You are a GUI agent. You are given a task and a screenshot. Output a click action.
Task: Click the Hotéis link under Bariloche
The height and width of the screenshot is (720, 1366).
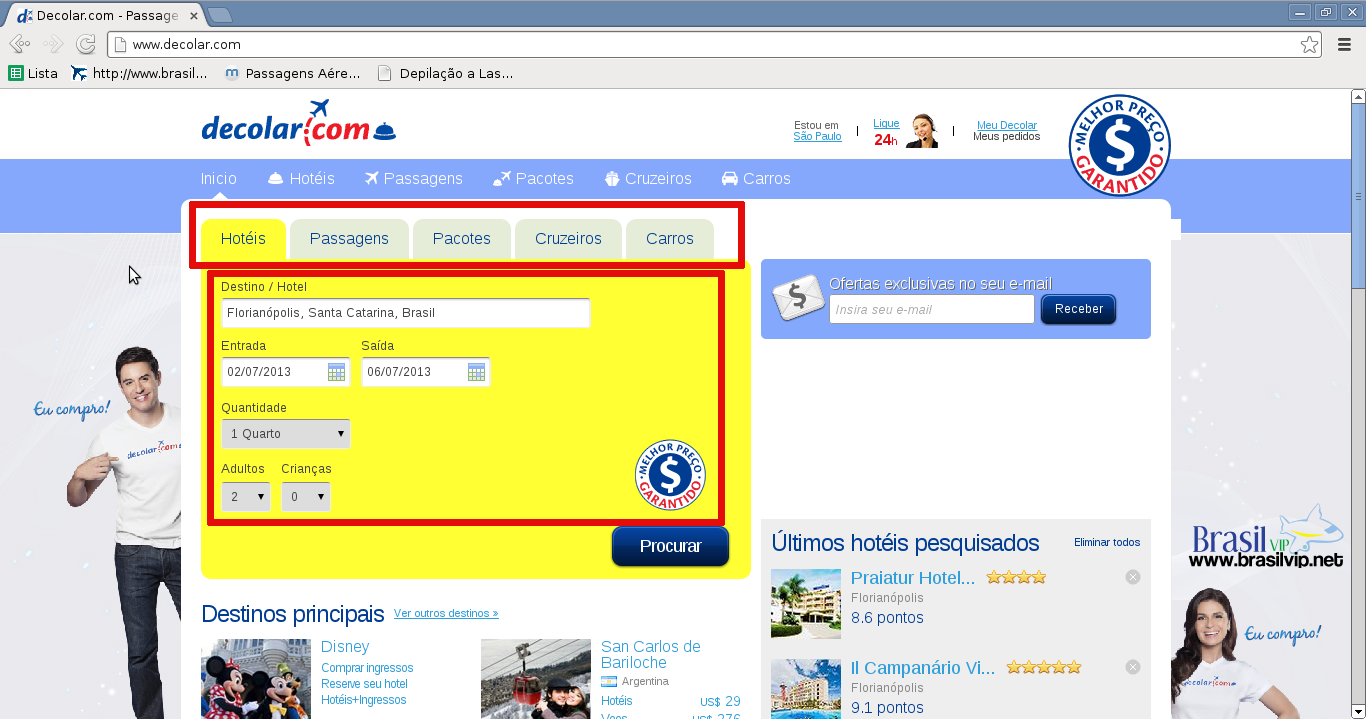click(x=617, y=701)
